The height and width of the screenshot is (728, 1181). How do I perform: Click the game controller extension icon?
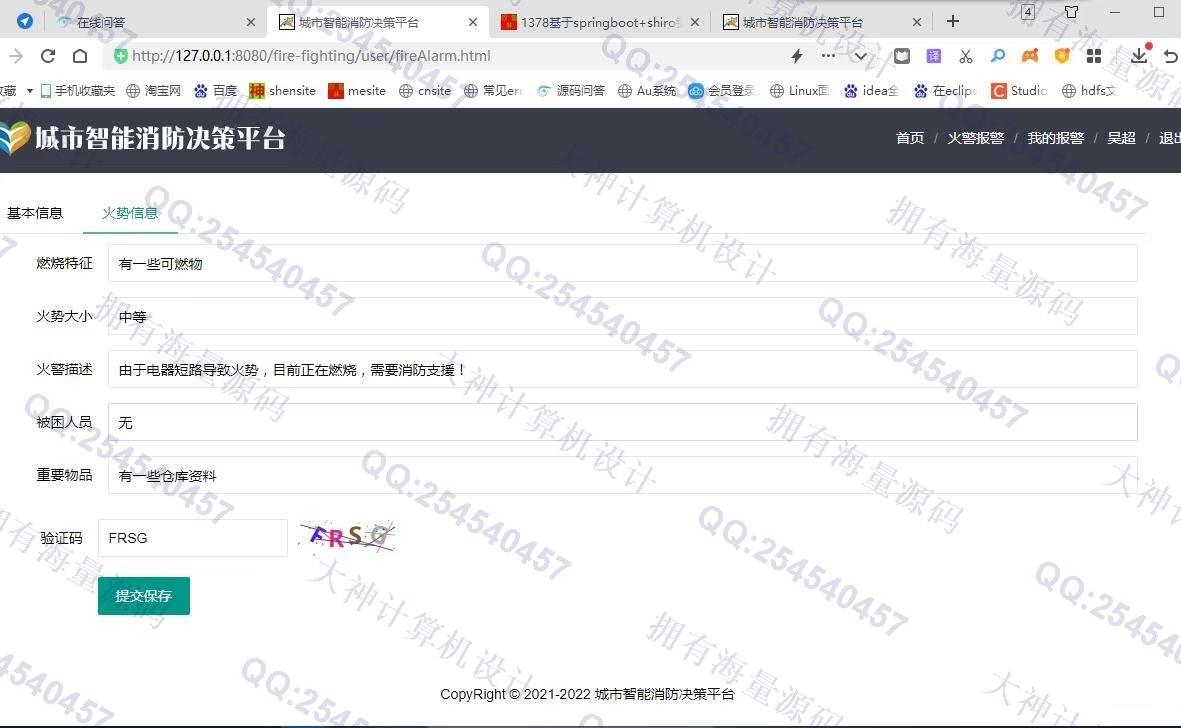pos(1030,56)
